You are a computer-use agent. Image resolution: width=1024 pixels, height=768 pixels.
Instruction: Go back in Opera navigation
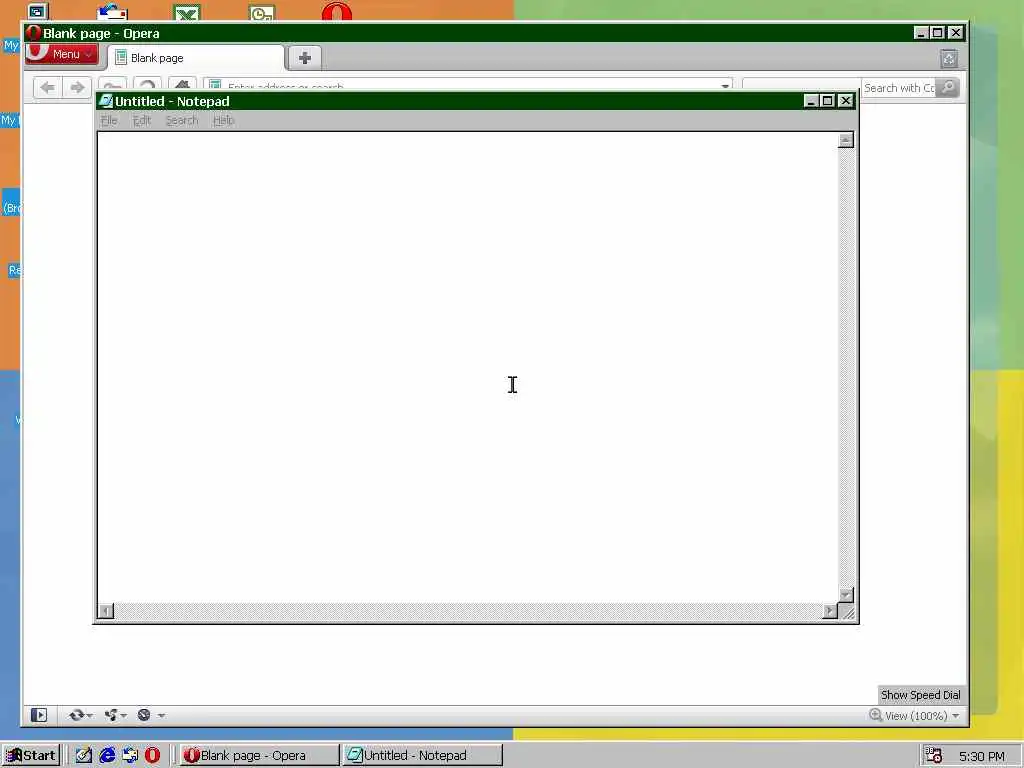tap(48, 87)
